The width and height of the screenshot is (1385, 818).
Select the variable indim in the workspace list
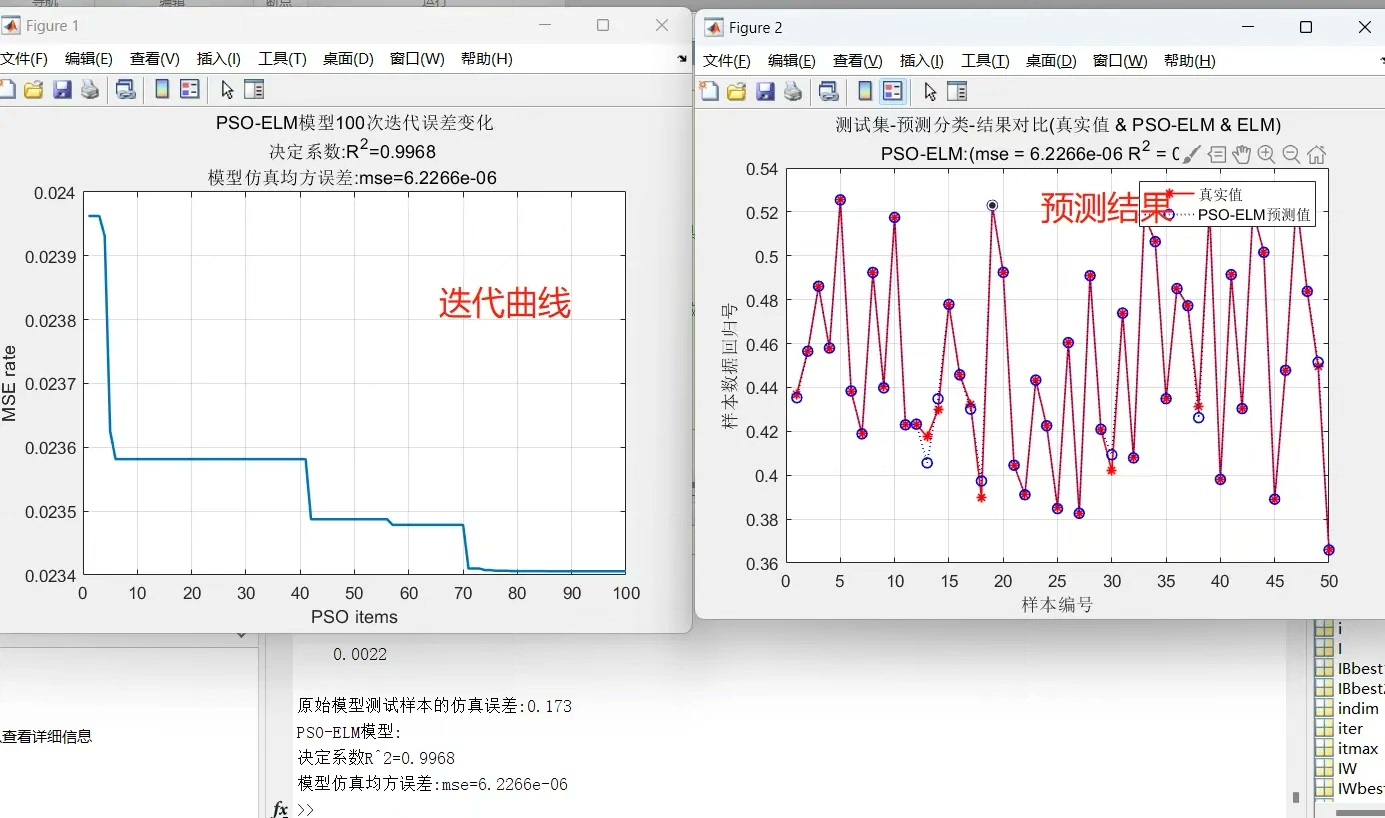pyautogui.click(x=1356, y=708)
